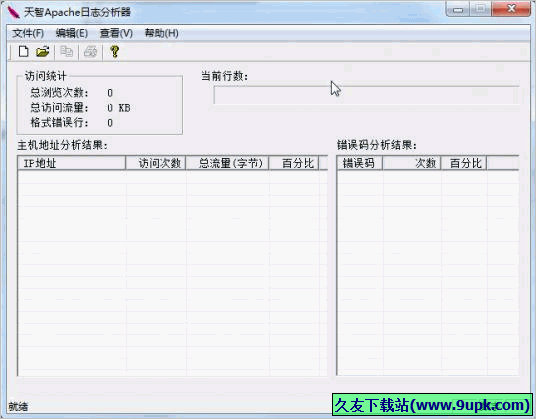Open the 编辑(E) menu
This screenshot has height=419, width=536.
72,33
